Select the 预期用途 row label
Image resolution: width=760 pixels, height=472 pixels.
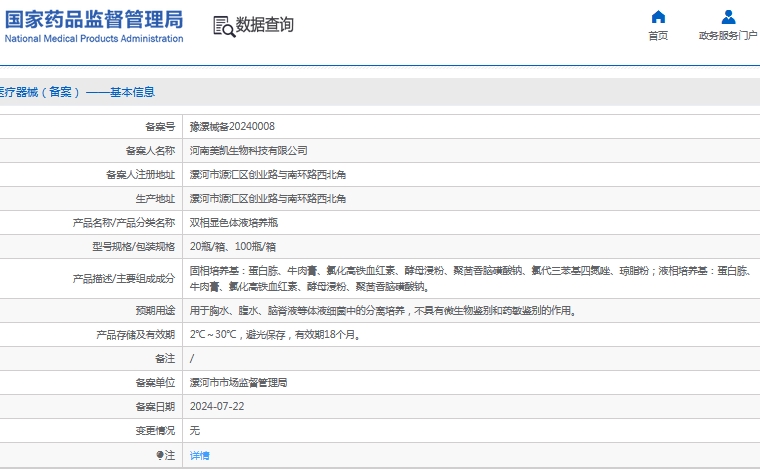[x=155, y=311]
